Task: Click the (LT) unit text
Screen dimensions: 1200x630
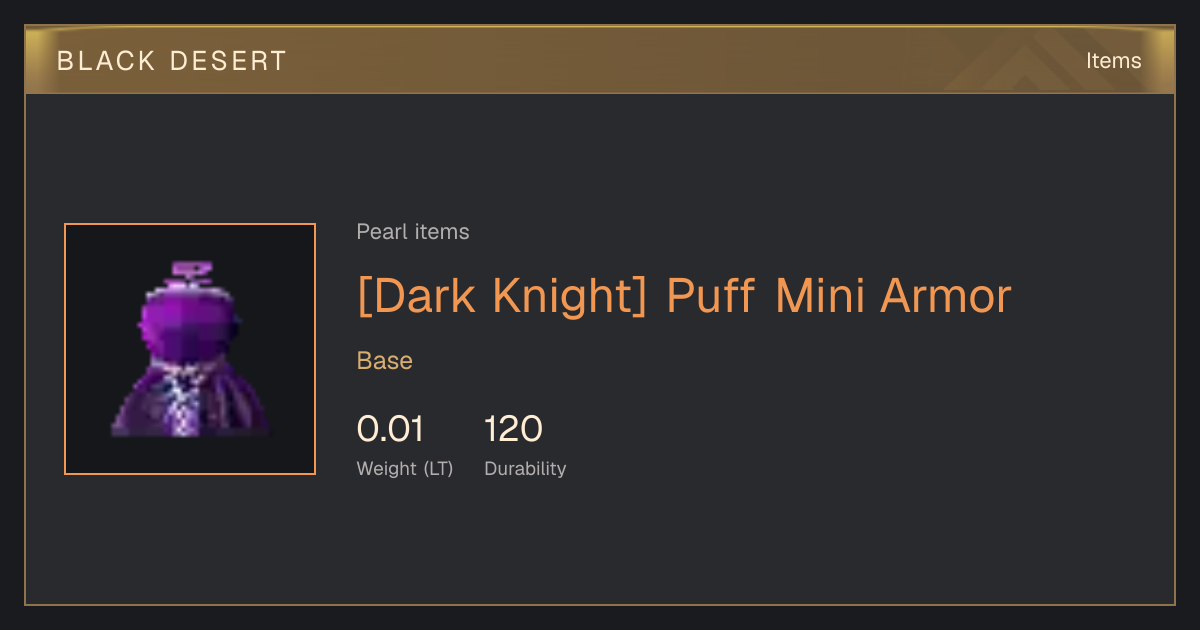Action: coord(438,469)
